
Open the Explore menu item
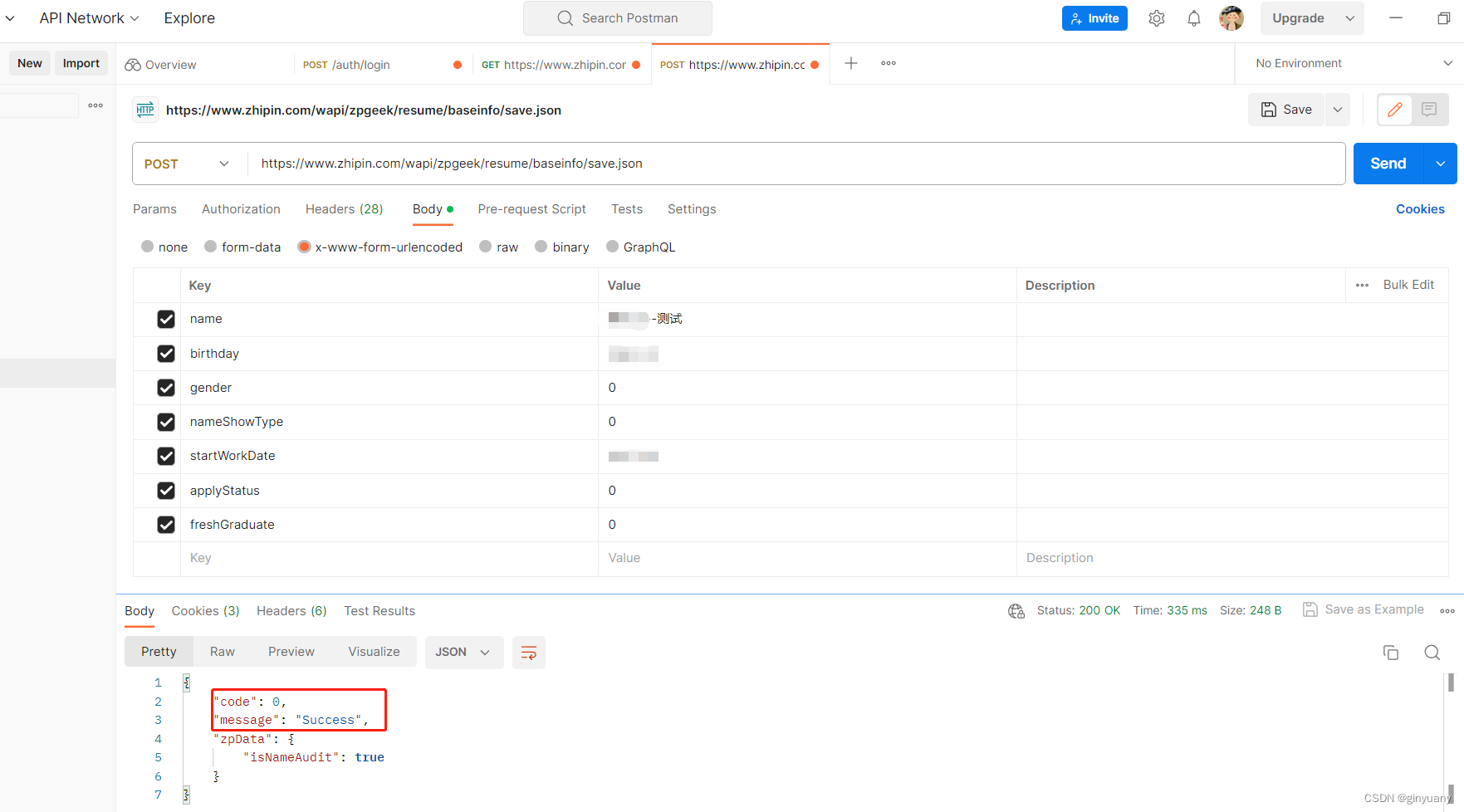tap(189, 18)
